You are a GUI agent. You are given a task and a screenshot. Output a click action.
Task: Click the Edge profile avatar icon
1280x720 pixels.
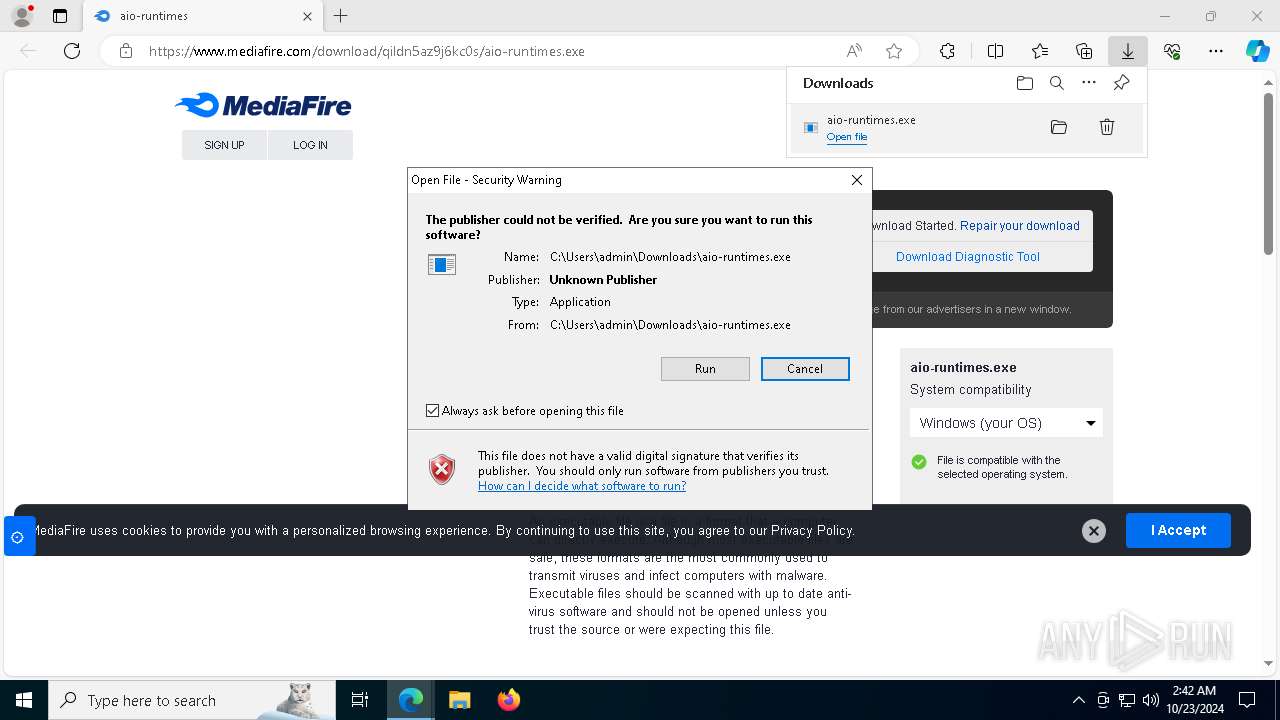click(x=22, y=16)
